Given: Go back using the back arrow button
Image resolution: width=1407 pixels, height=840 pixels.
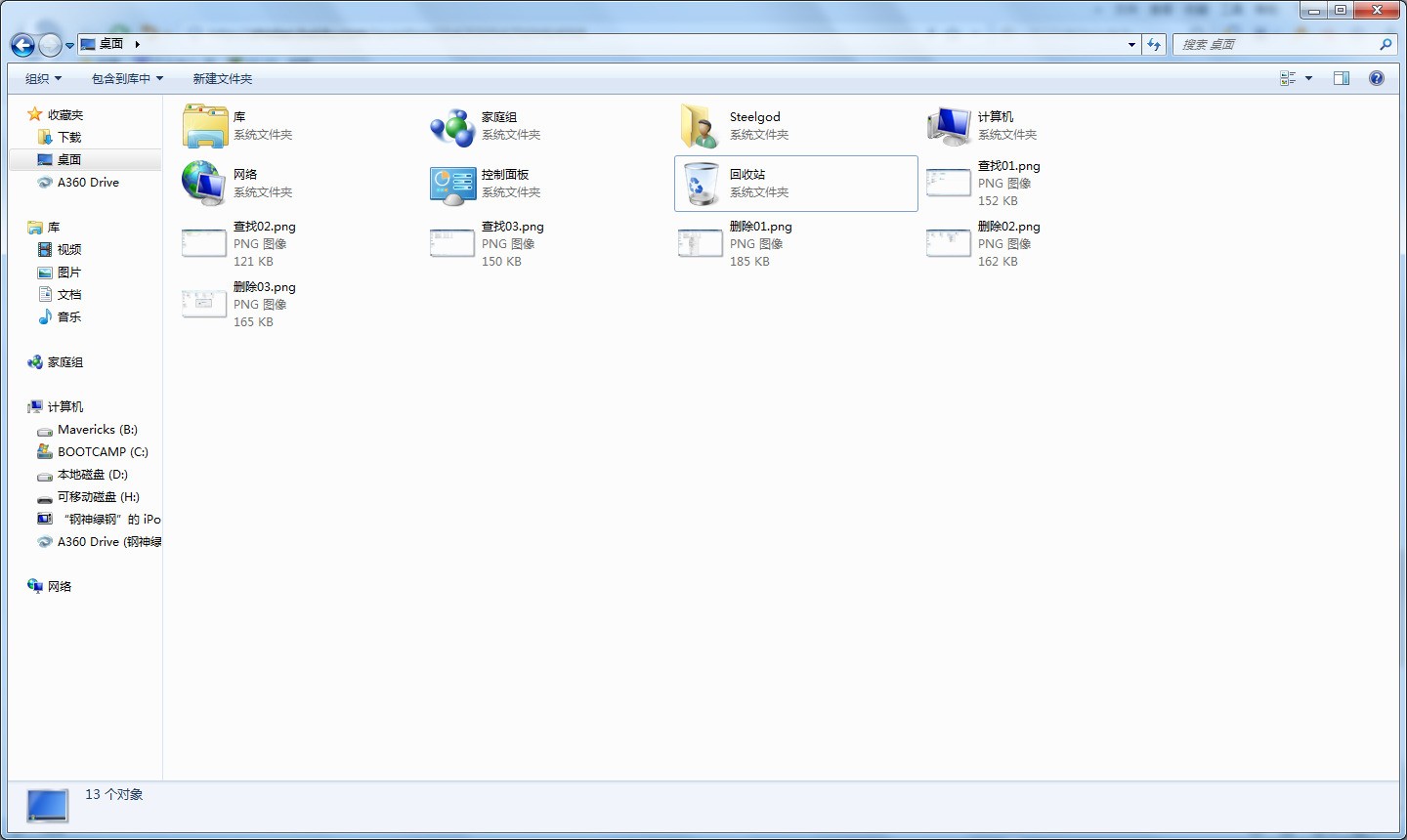Looking at the screenshot, I should 22,45.
